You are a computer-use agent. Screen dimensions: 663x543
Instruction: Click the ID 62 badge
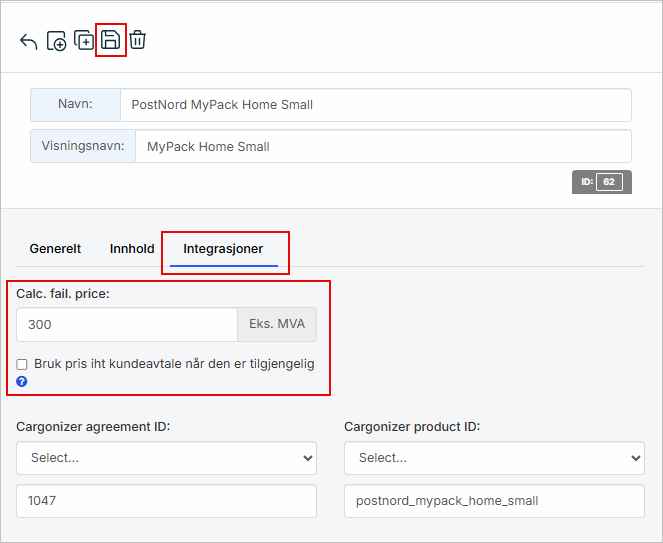coord(602,182)
